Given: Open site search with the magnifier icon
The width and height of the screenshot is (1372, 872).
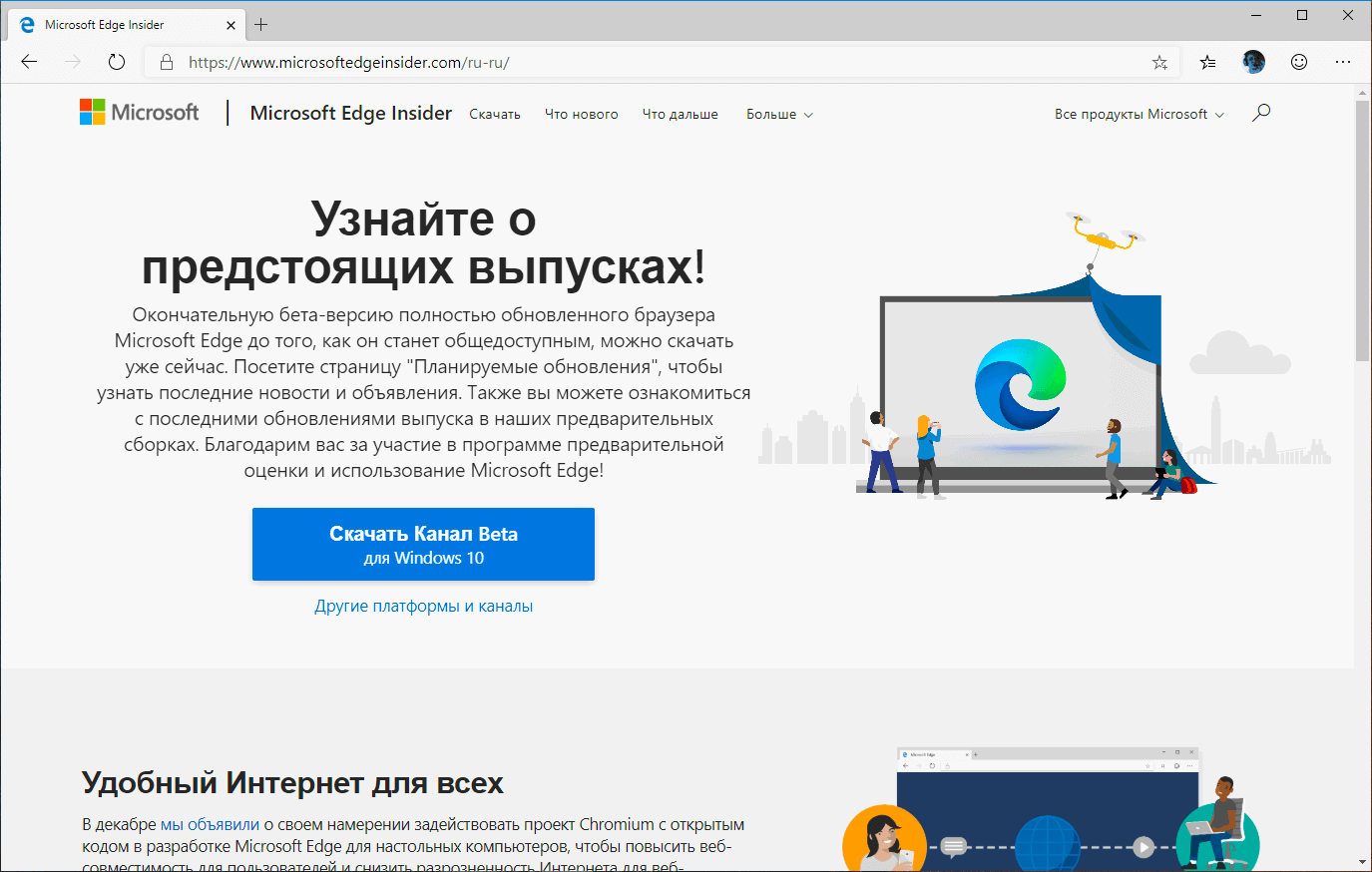Looking at the screenshot, I should (x=1260, y=113).
